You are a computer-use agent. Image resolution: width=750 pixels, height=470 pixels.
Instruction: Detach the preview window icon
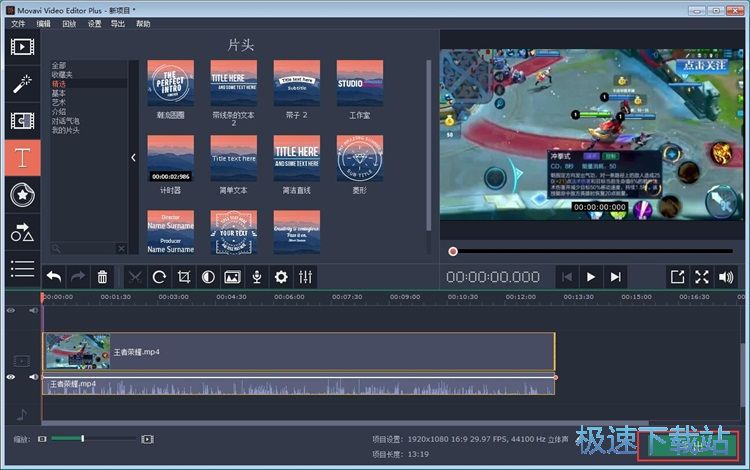point(677,277)
